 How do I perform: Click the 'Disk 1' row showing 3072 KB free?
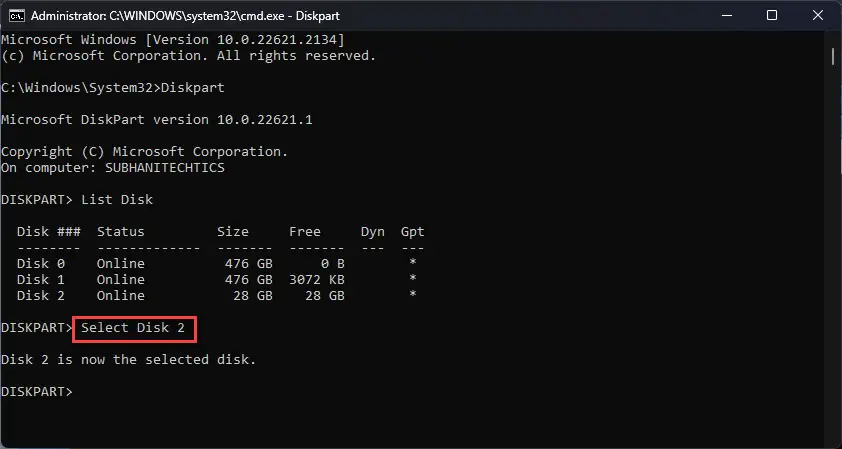tap(217, 280)
